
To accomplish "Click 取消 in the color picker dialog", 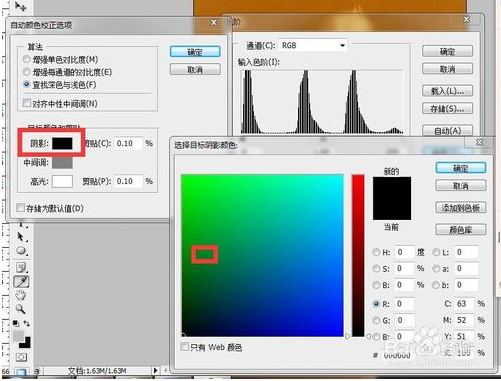I will [461, 185].
